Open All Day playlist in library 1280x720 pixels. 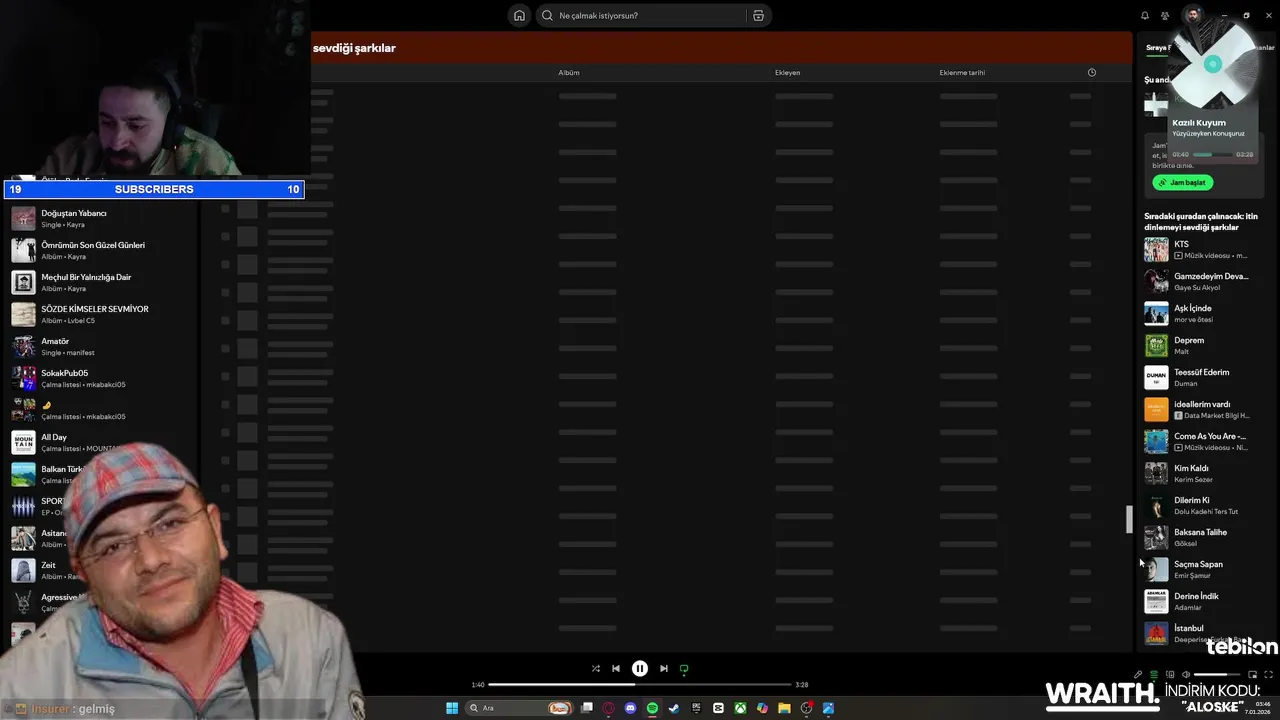[100, 442]
